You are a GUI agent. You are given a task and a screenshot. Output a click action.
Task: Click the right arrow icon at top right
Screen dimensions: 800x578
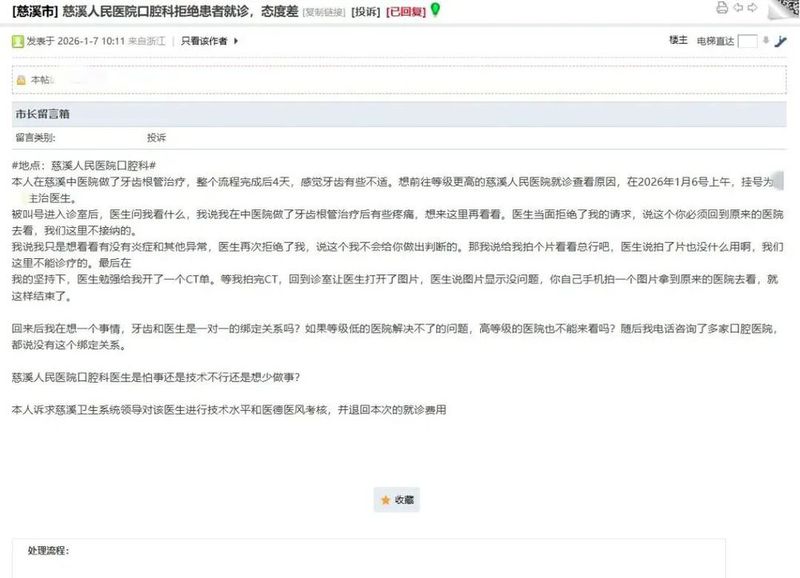(x=751, y=8)
